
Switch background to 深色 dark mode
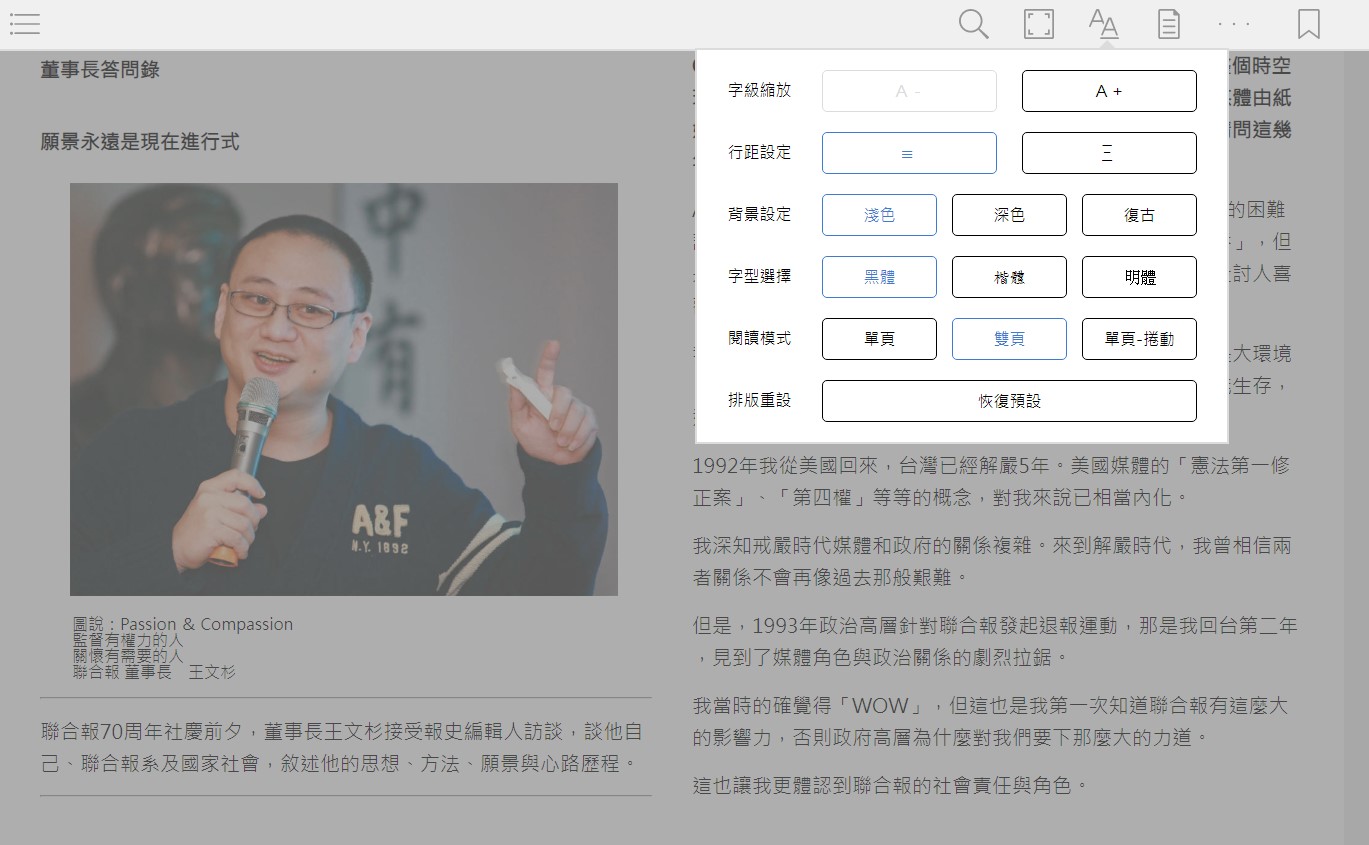tap(1009, 215)
